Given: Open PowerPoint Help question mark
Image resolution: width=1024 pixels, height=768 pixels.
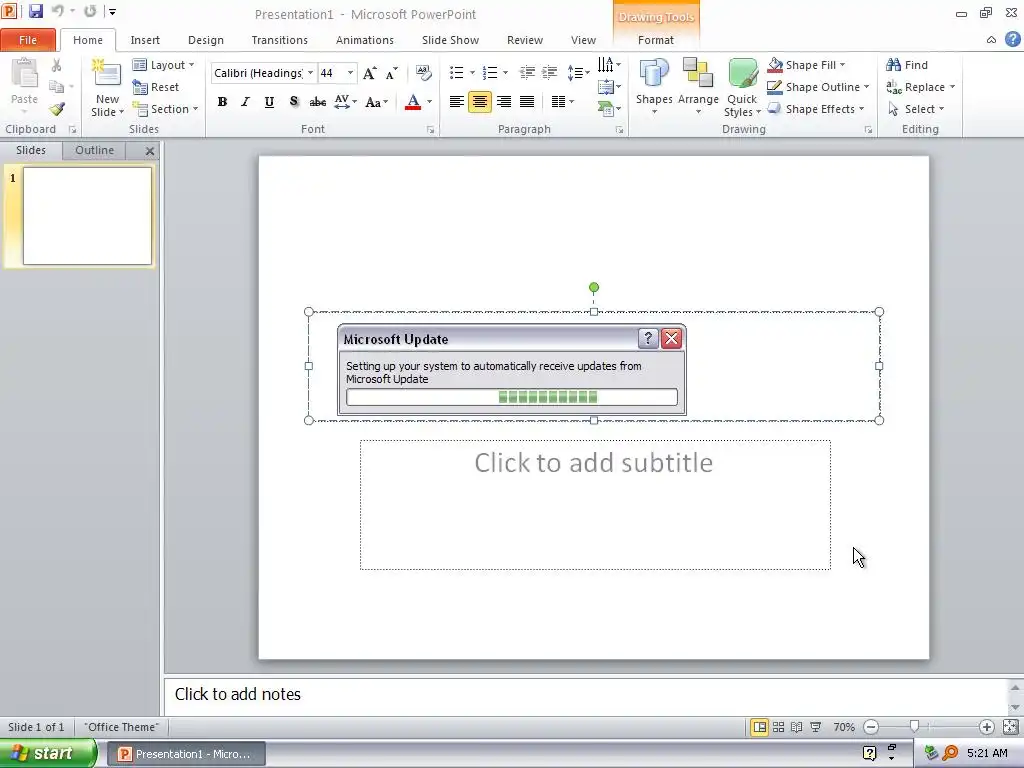Looking at the screenshot, I should (x=1012, y=39).
